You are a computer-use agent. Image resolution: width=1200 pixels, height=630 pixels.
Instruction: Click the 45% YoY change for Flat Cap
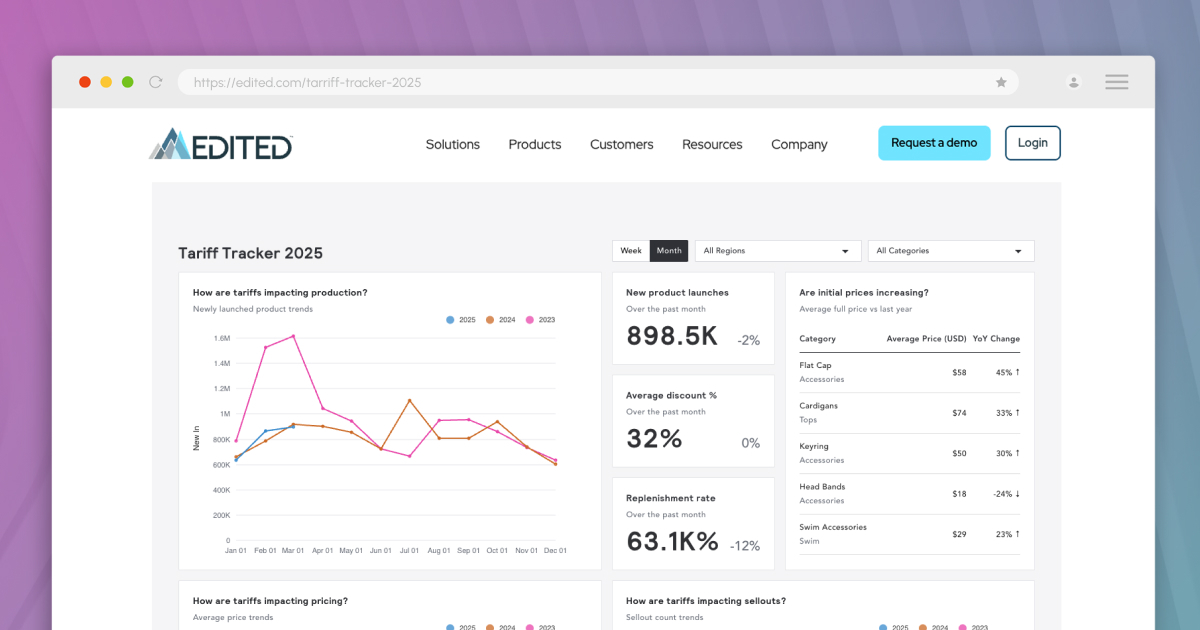click(1008, 373)
